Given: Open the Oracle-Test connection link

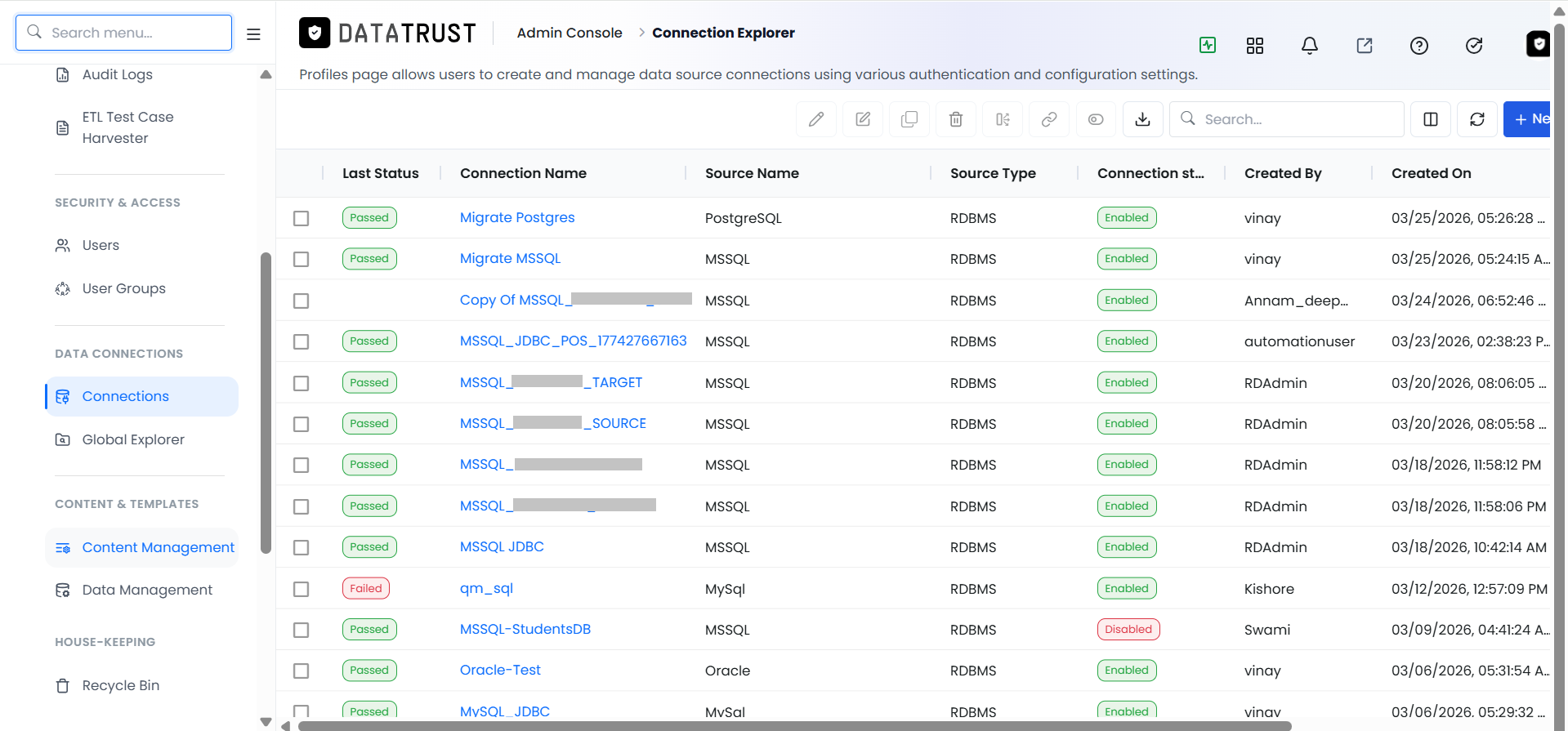Looking at the screenshot, I should [500, 670].
